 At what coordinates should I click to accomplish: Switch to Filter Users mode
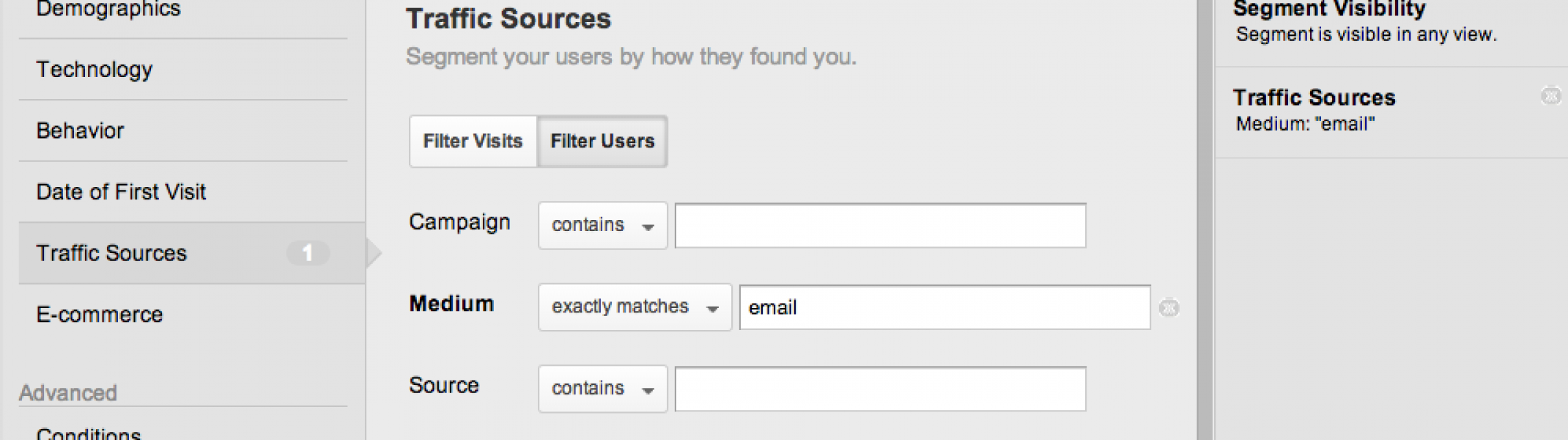(x=602, y=141)
